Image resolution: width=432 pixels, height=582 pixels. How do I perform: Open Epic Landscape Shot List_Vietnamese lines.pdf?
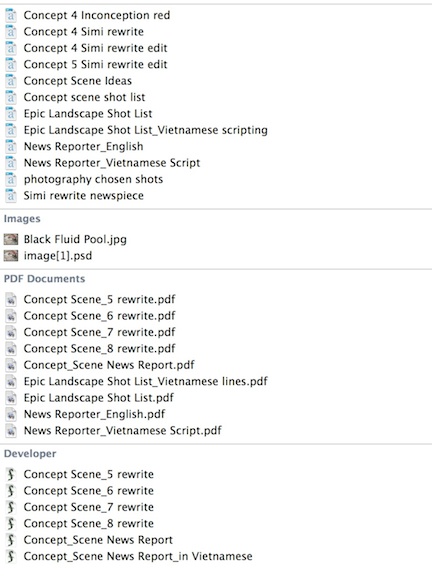pos(145,381)
